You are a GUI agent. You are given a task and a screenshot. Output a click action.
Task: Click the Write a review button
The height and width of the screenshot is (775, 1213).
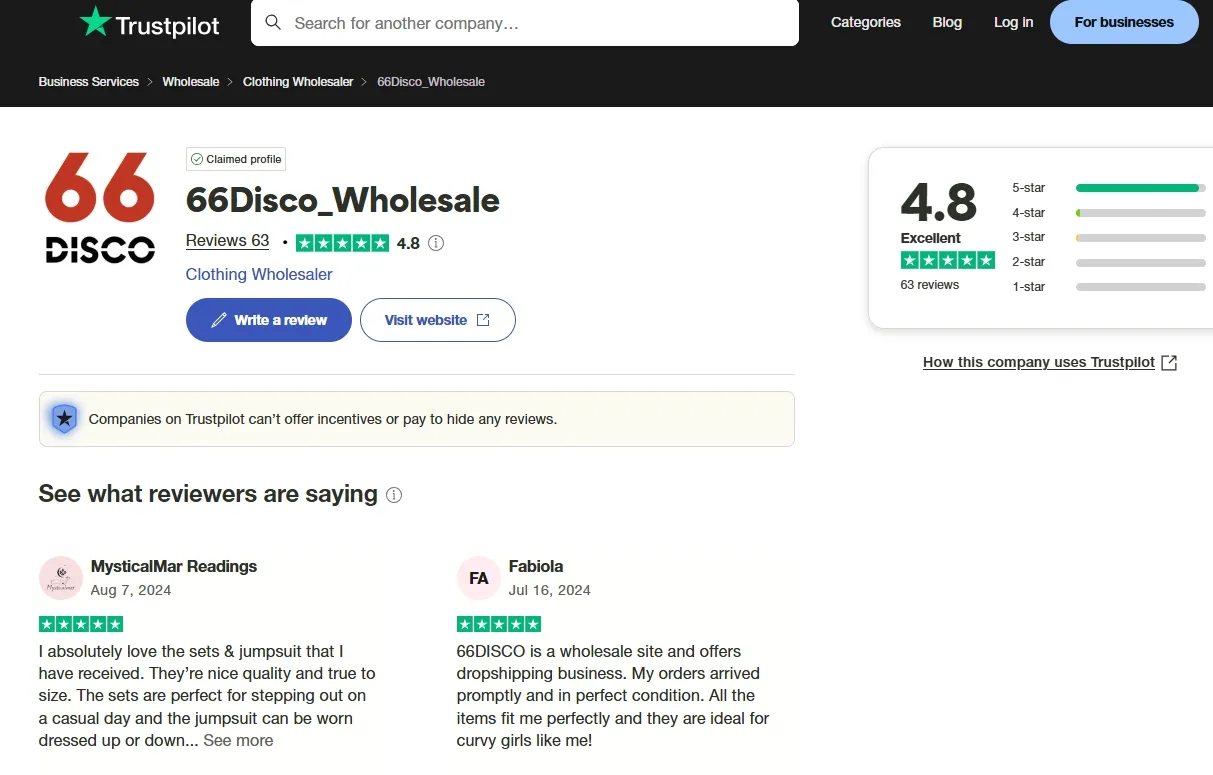pos(268,319)
